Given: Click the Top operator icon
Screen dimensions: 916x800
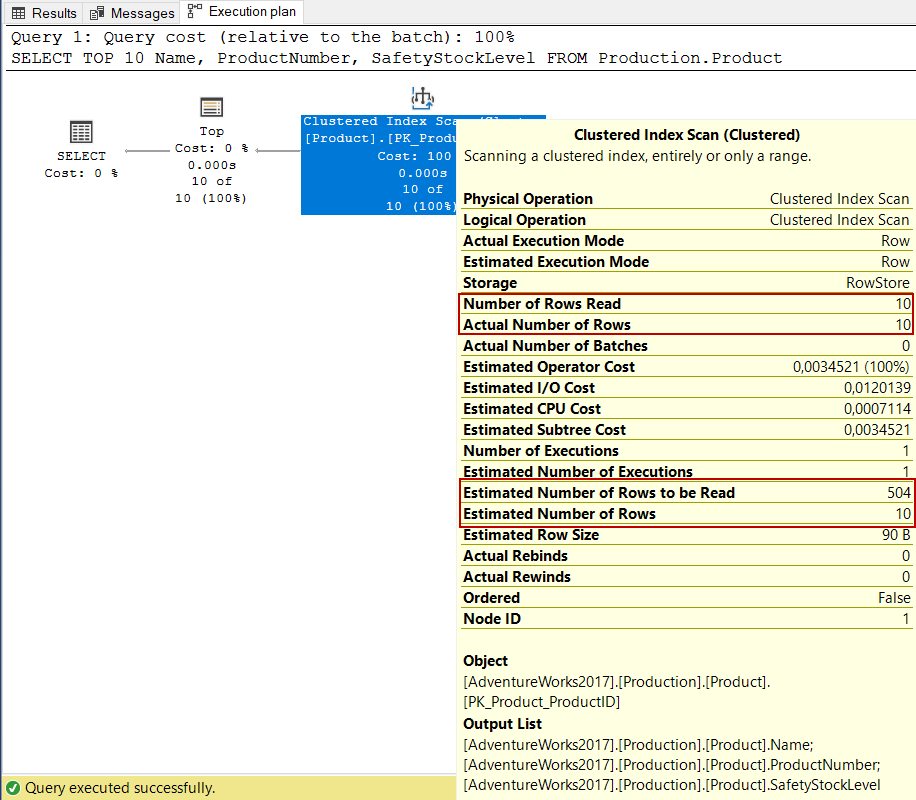Looking at the screenshot, I should (x=211, y=107).
